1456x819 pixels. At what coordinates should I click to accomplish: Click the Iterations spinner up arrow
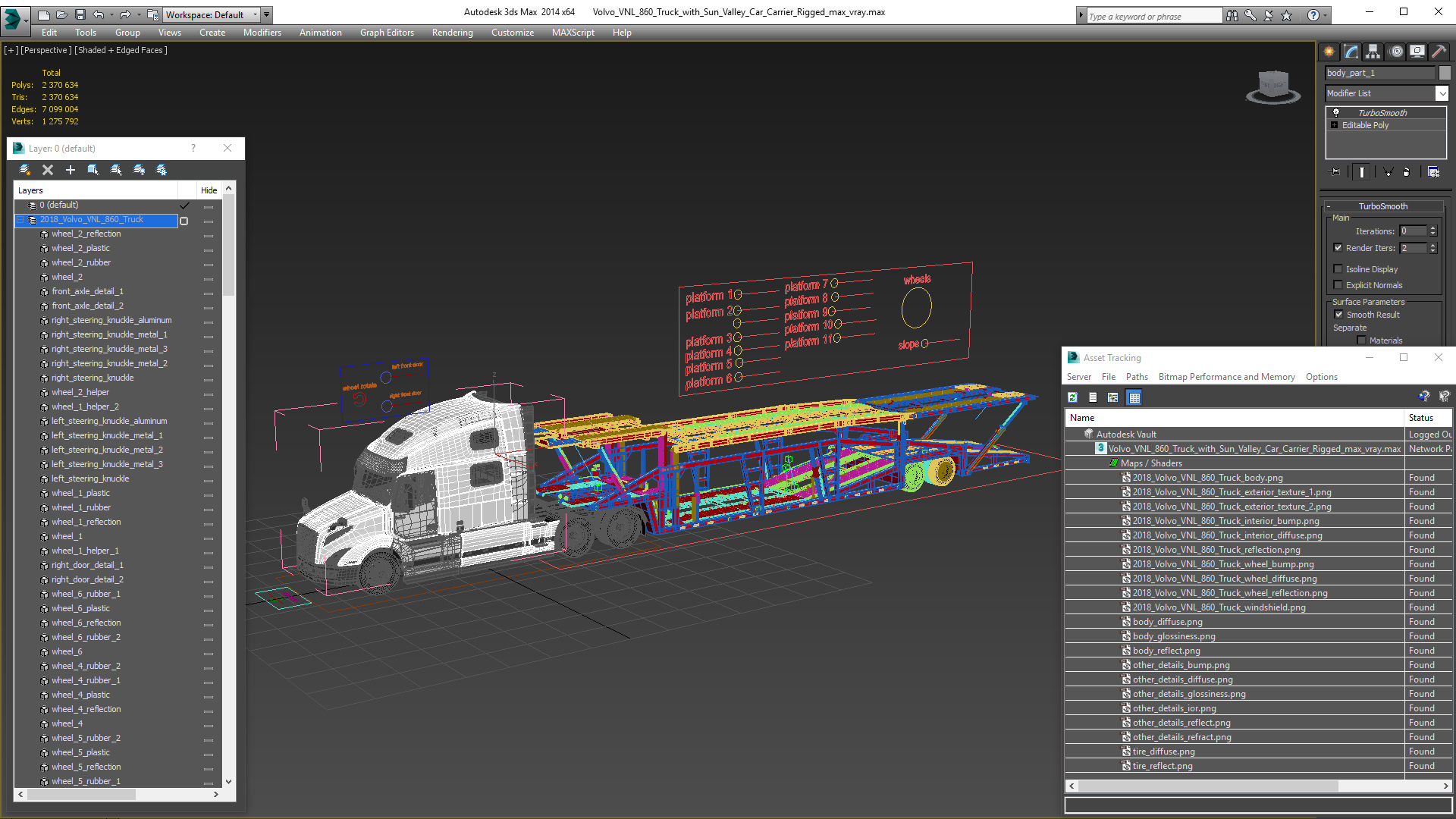click(x=1432, y=228)
